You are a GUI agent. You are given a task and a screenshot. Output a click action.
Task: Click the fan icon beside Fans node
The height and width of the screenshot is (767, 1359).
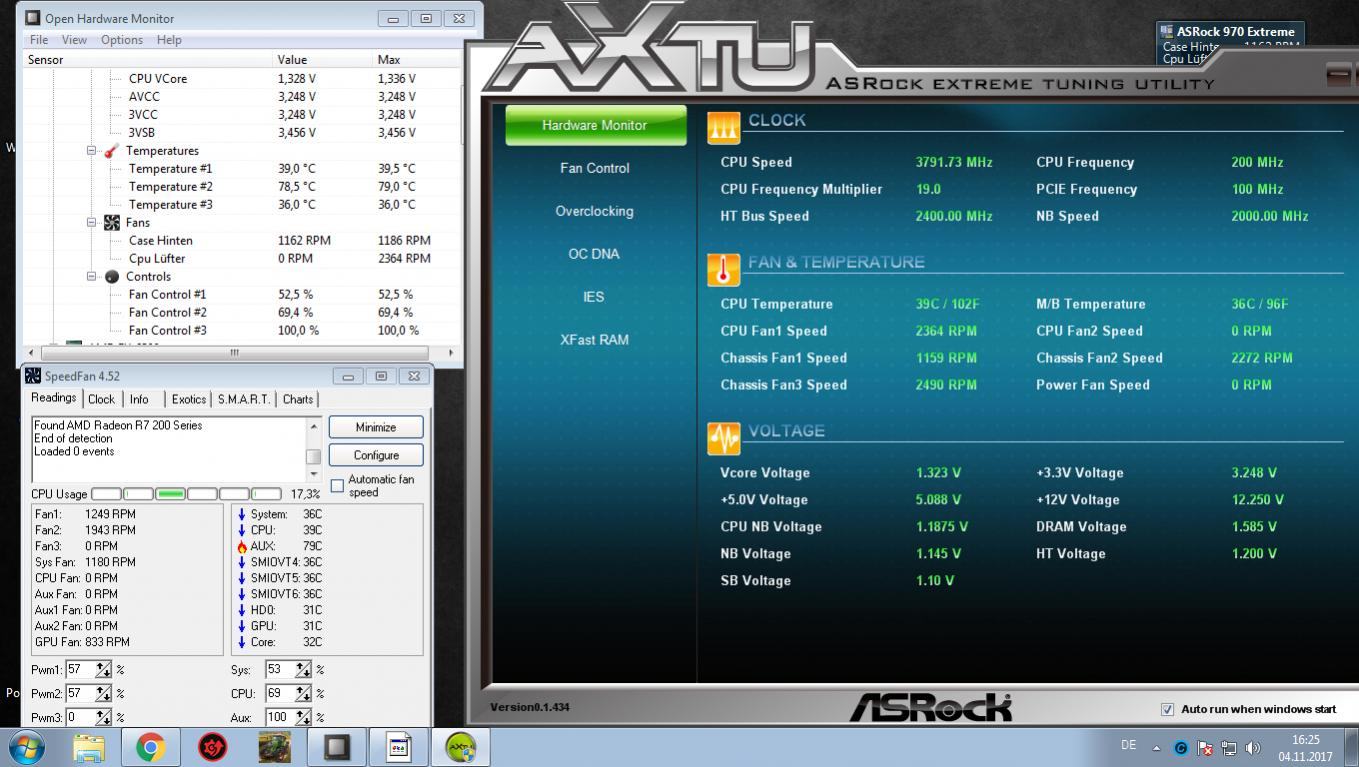[x=112, y=223]
